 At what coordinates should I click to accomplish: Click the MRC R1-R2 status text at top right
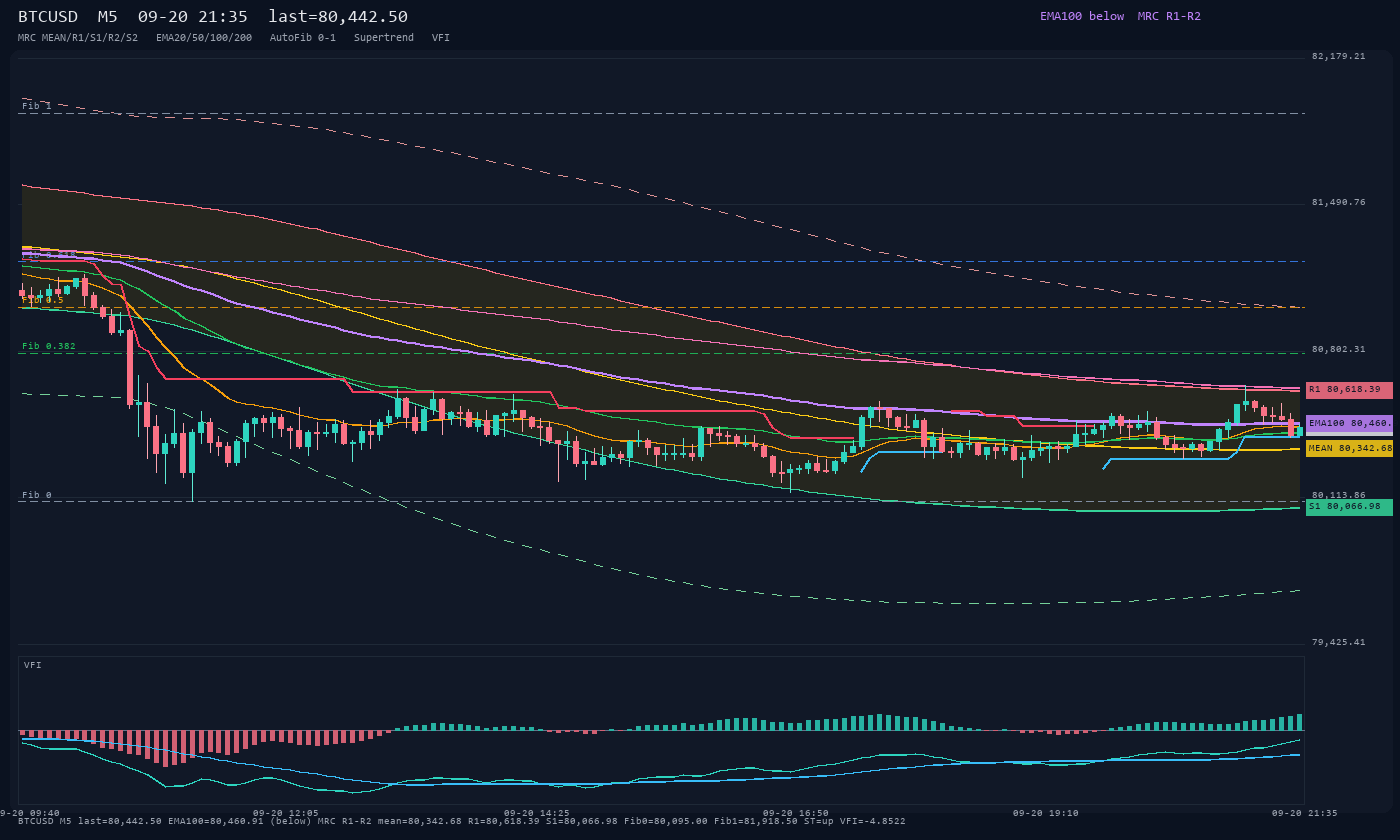pyautogui.click(x=1169, y=16)
